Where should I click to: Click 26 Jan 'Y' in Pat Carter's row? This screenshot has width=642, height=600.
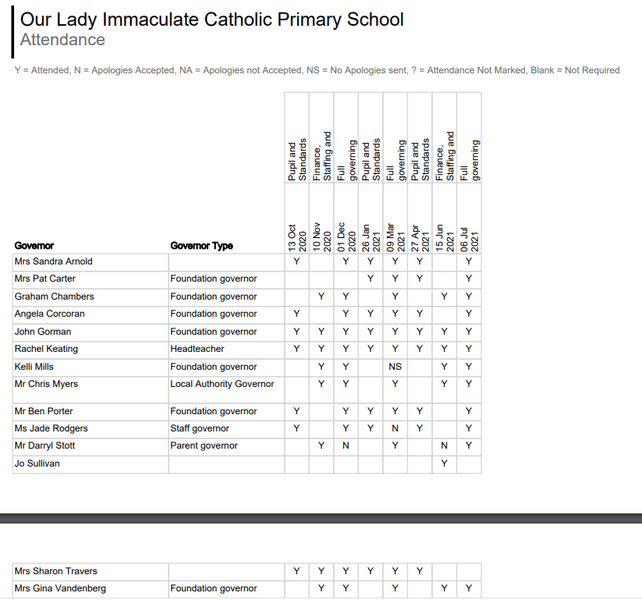[371, 278]
